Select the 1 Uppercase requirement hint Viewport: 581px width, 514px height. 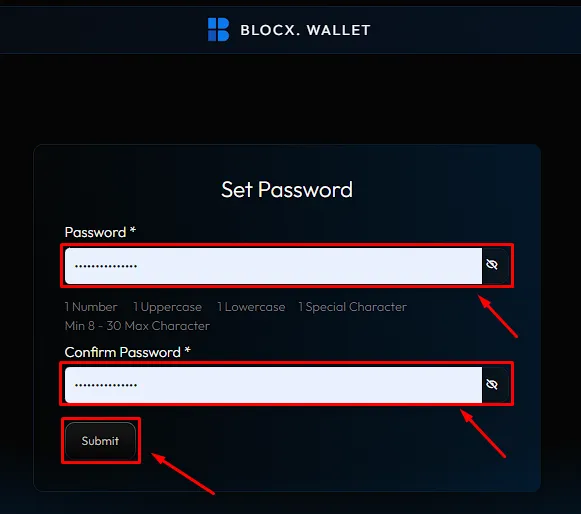167,307
